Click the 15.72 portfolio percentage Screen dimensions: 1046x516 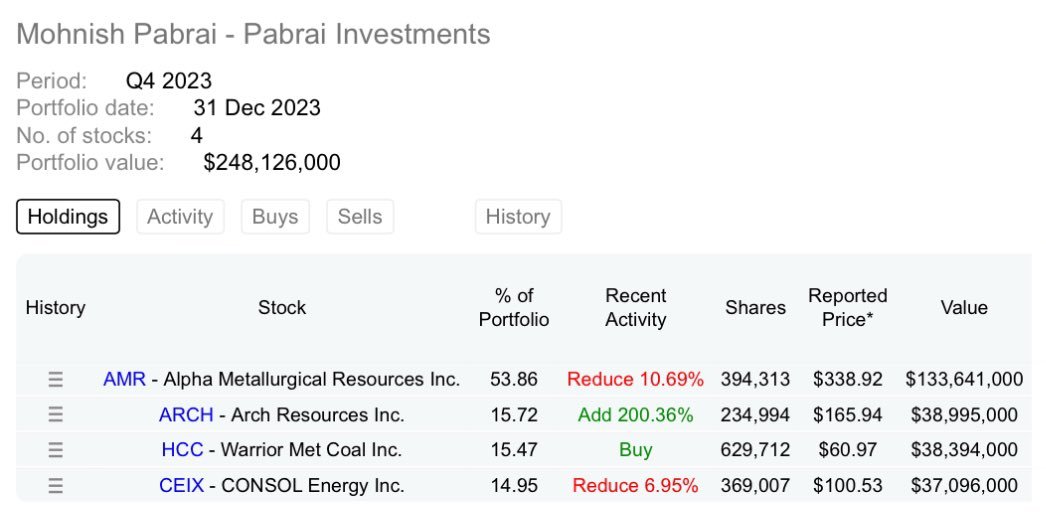(514, 415)
